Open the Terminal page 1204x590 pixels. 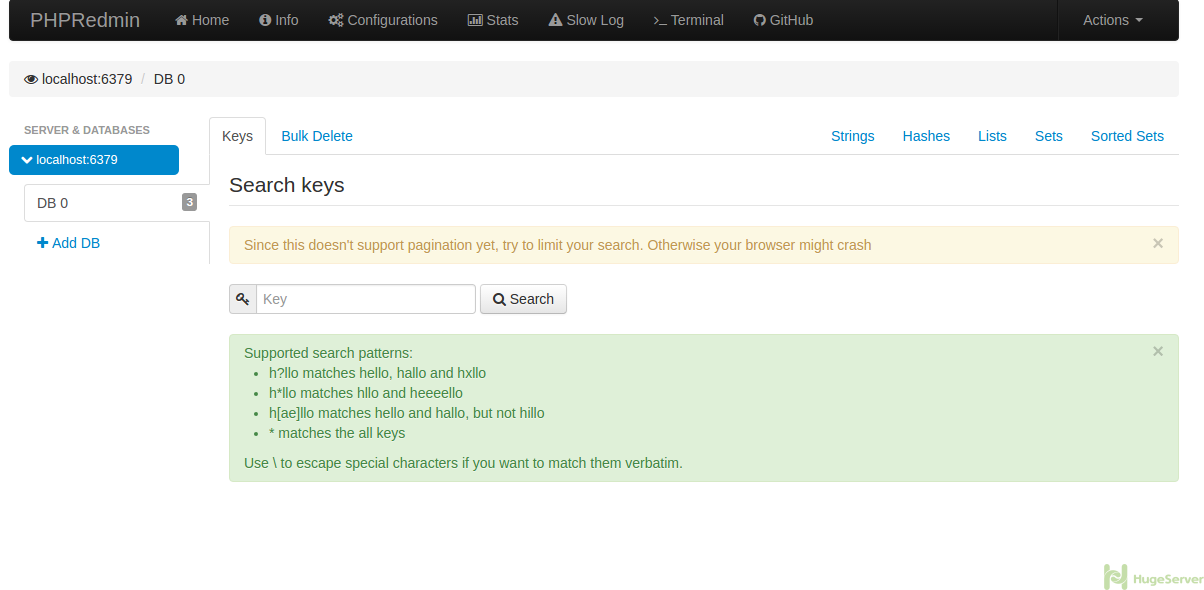(688, 20)
